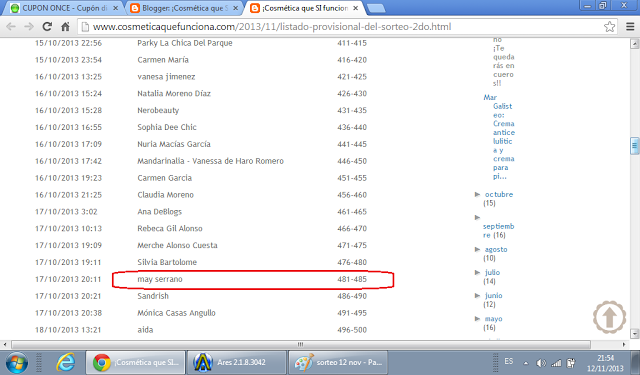Open the junio archive link
The image size is (640, 375).
click(493, 295)
